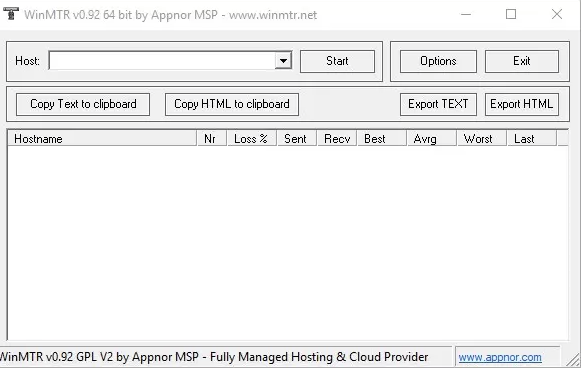Close the WinMTR window
Image resolution: width=582 pixels, height=369 pixels.
(x=557, y=14)
